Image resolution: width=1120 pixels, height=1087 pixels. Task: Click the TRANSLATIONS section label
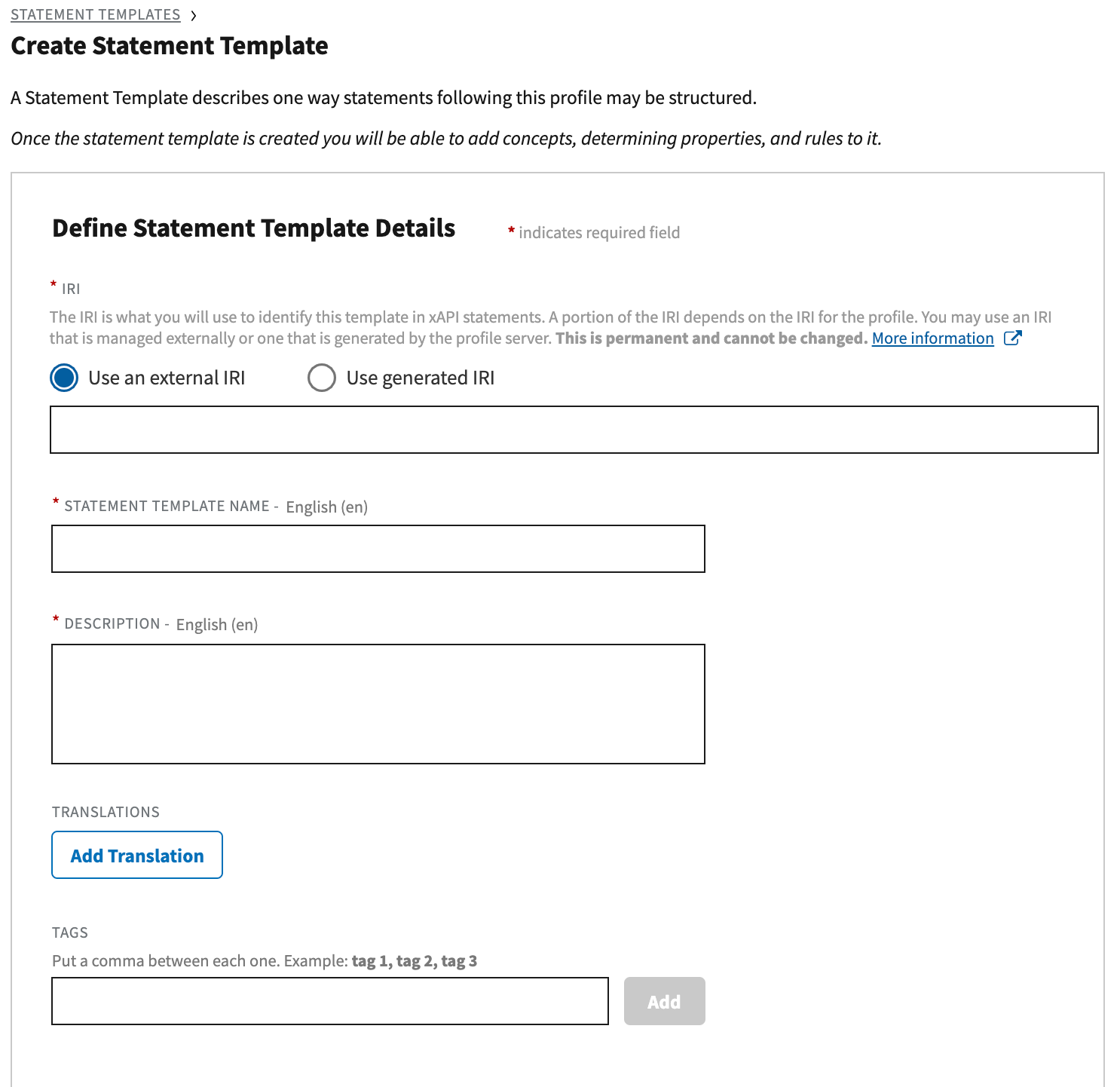[x=106, y=812]
